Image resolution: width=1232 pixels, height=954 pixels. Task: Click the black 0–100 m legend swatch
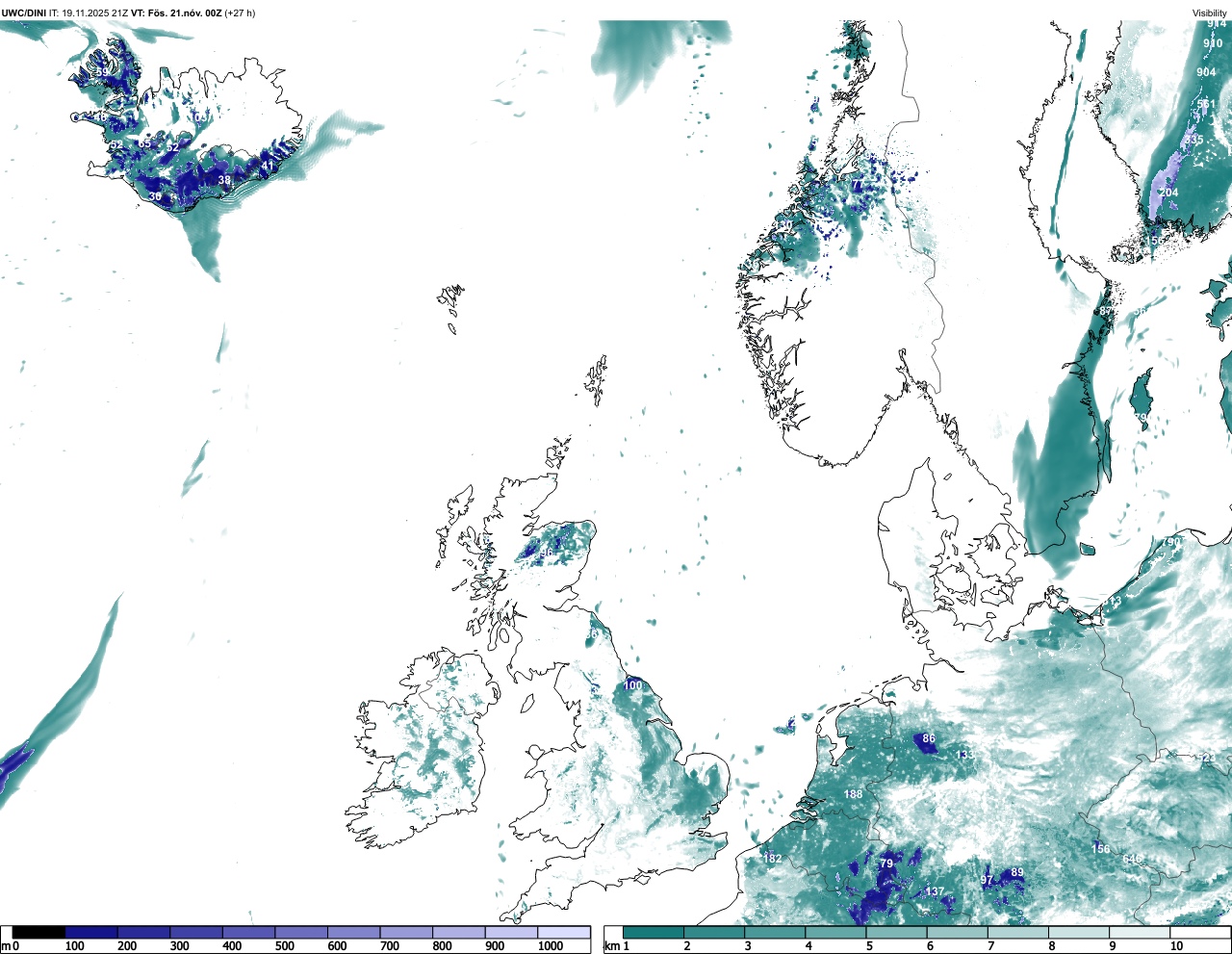coord(38,932)
